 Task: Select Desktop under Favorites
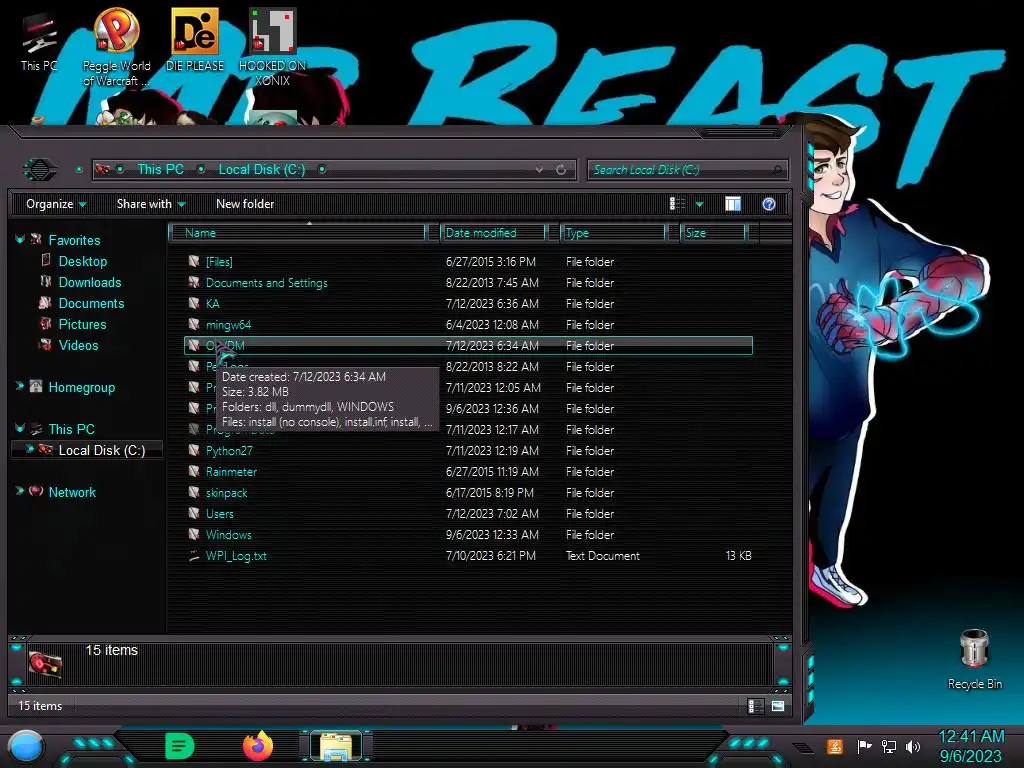click(83, 261)
